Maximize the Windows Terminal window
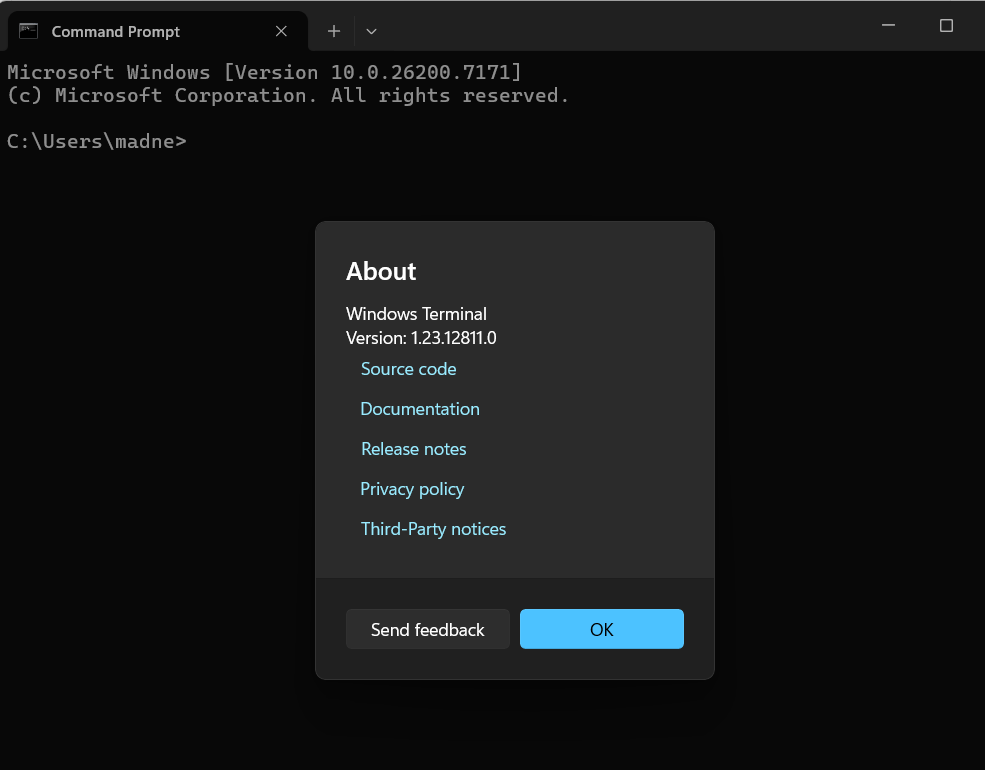 [946, 25]
